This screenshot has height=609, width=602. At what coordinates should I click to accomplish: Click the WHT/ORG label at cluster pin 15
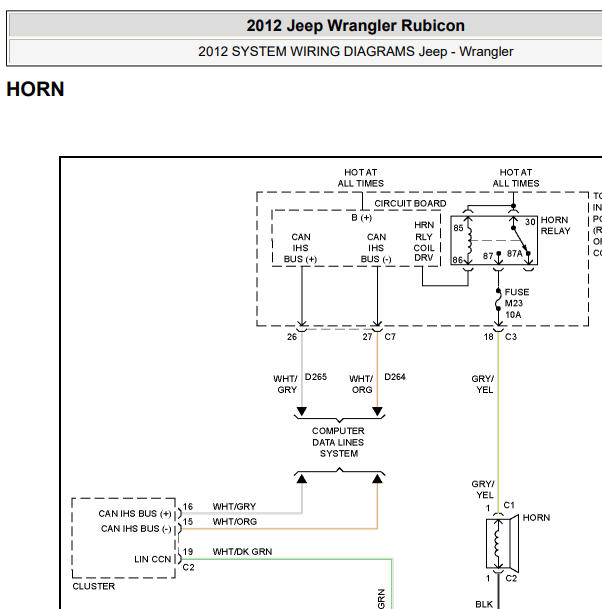click(x=235, y=522)
